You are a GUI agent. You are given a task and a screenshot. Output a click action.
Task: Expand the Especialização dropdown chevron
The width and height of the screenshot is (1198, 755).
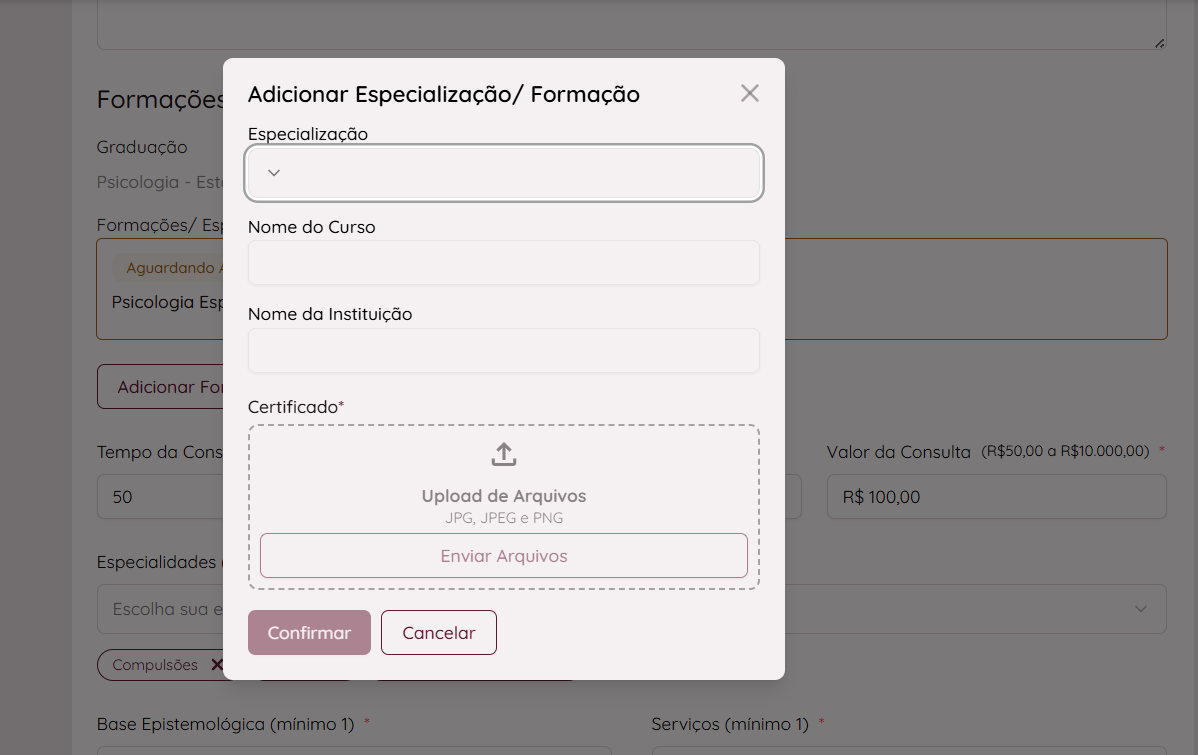[x=274, y=173]
